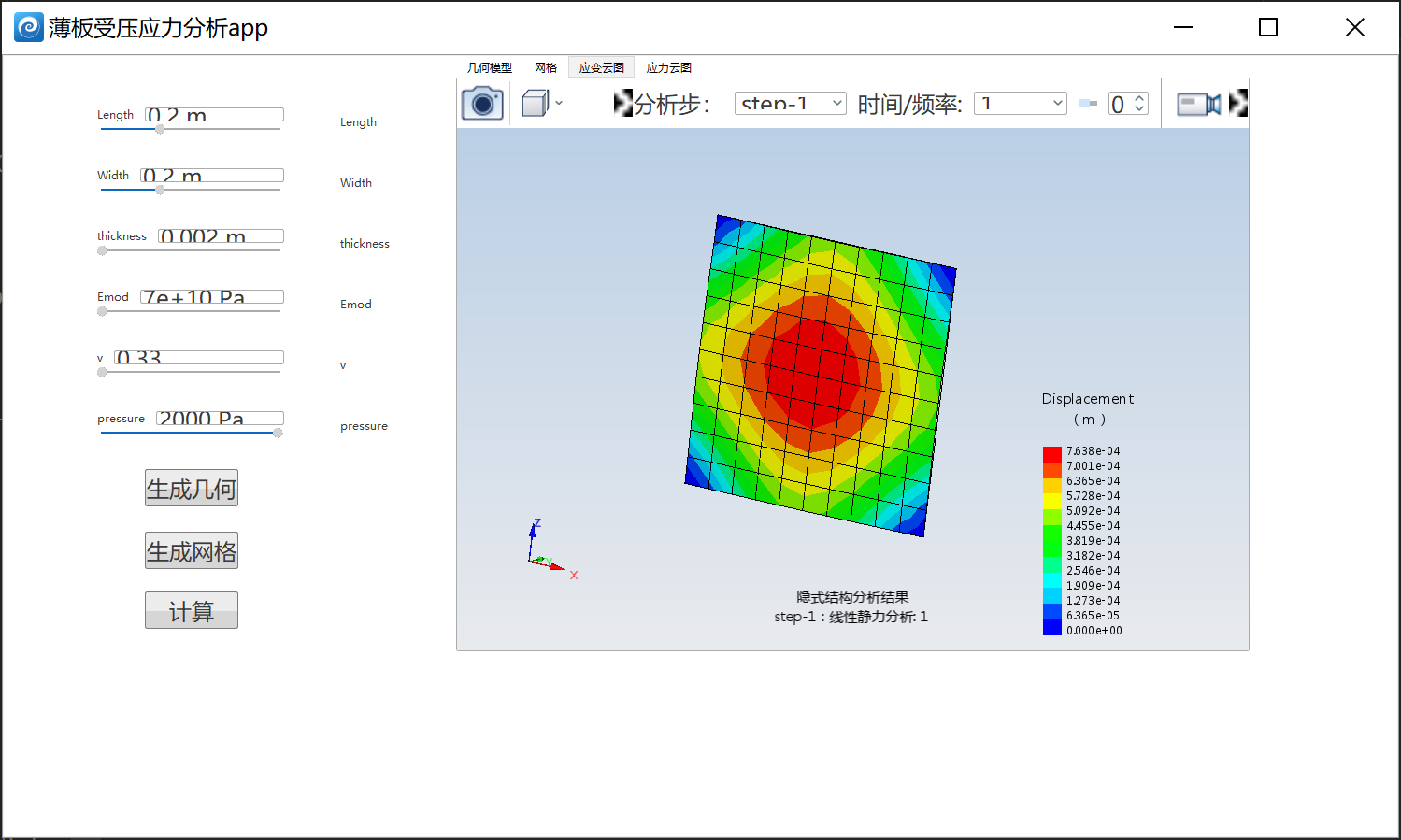The height and width of the screenshot is (840, 1401).
Task: Click the Width slider handle
Action: [x=160, y=190]
